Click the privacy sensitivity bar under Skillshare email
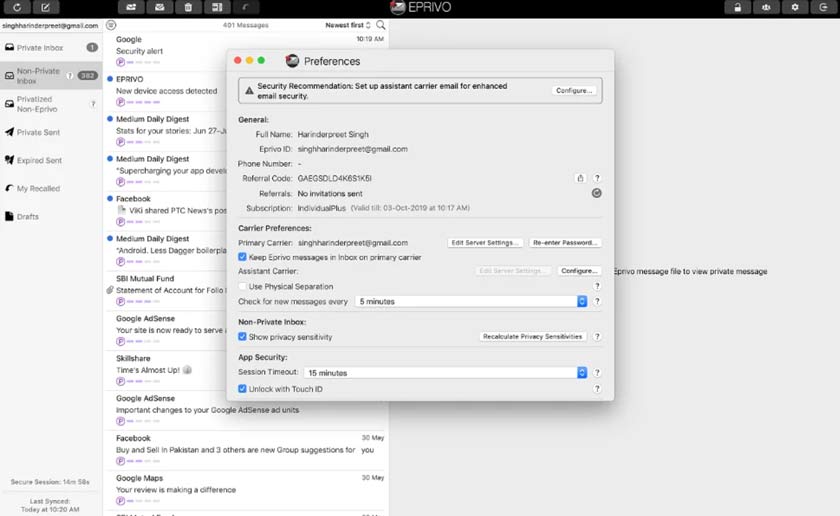 coord(138,381)
